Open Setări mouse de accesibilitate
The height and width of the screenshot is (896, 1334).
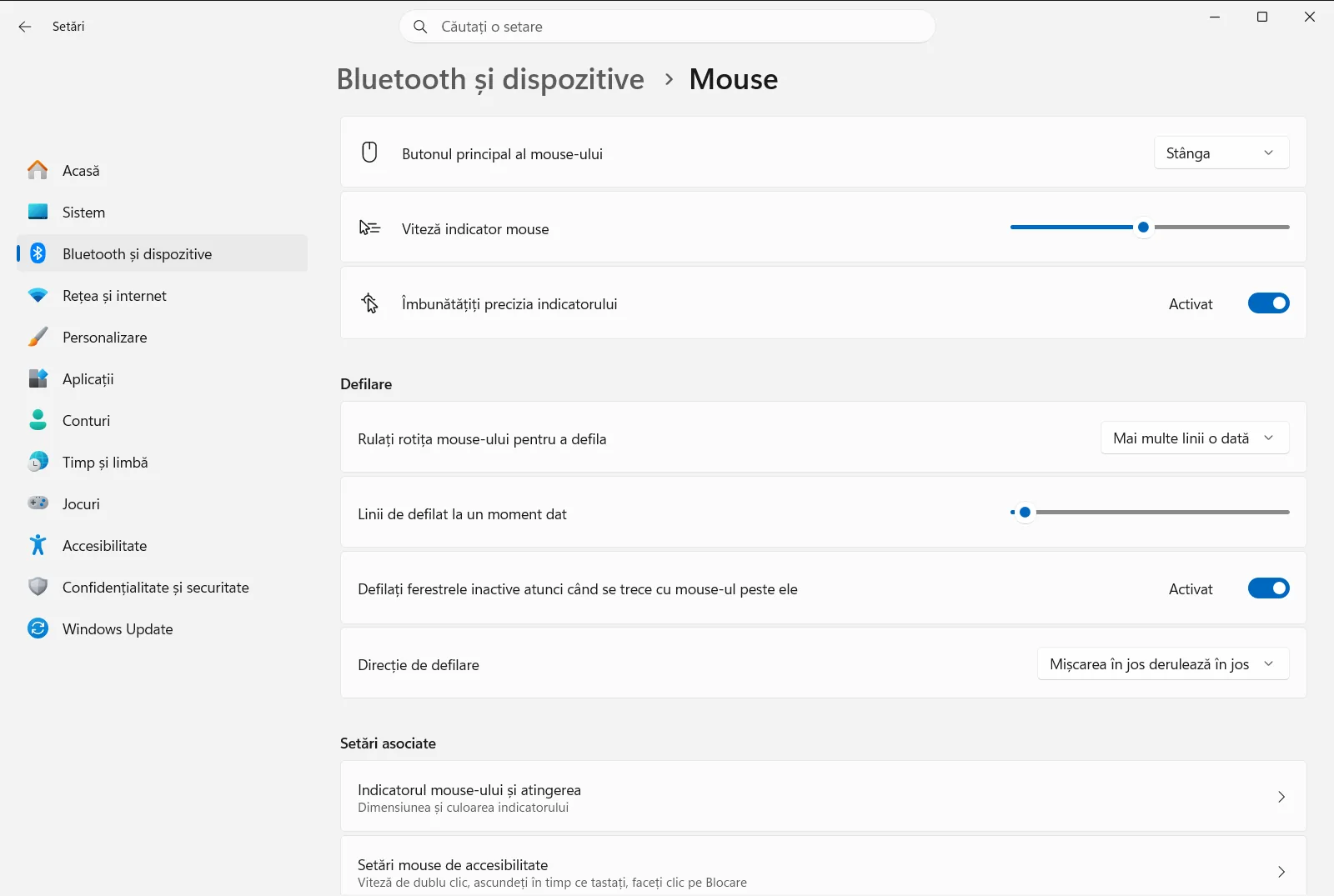pyautogui.click(x=823, y=866)
